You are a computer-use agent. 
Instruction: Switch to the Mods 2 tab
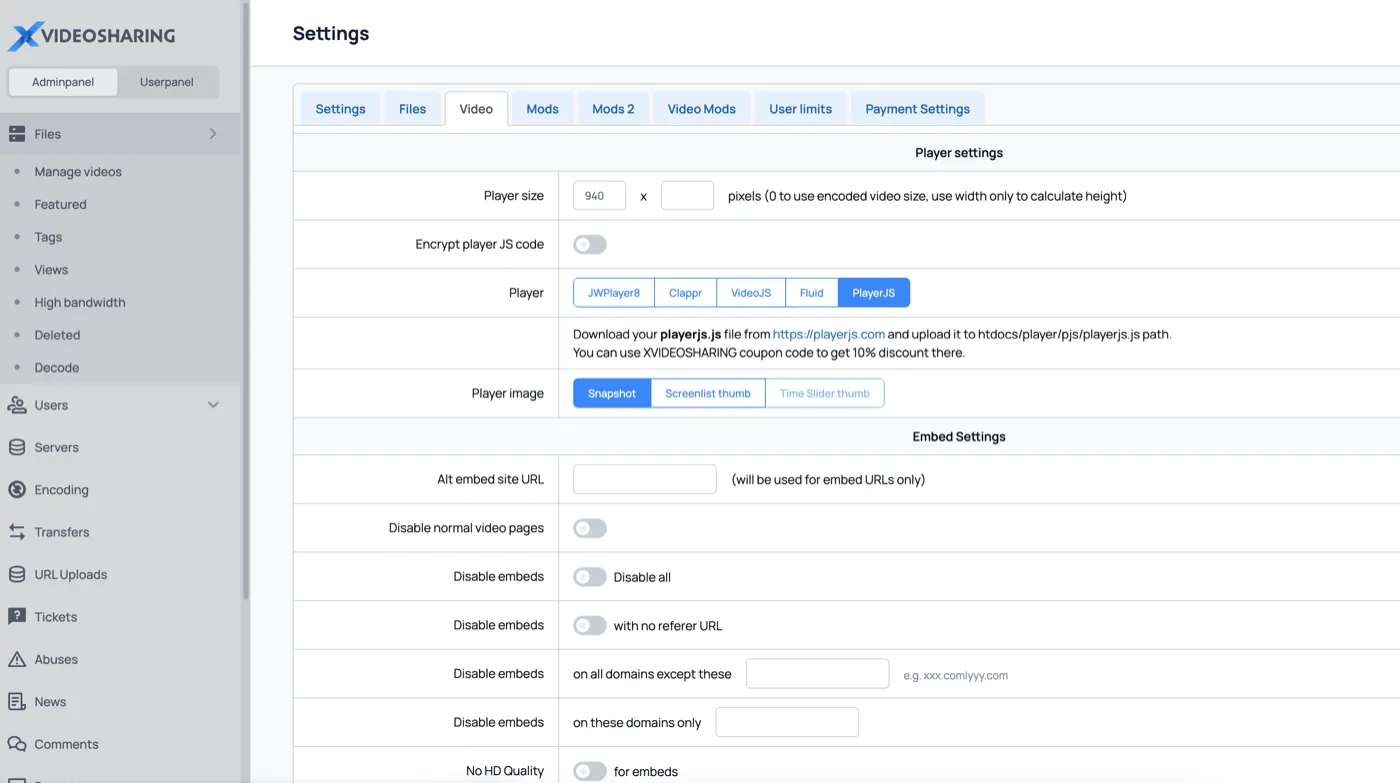coord(613,109)
